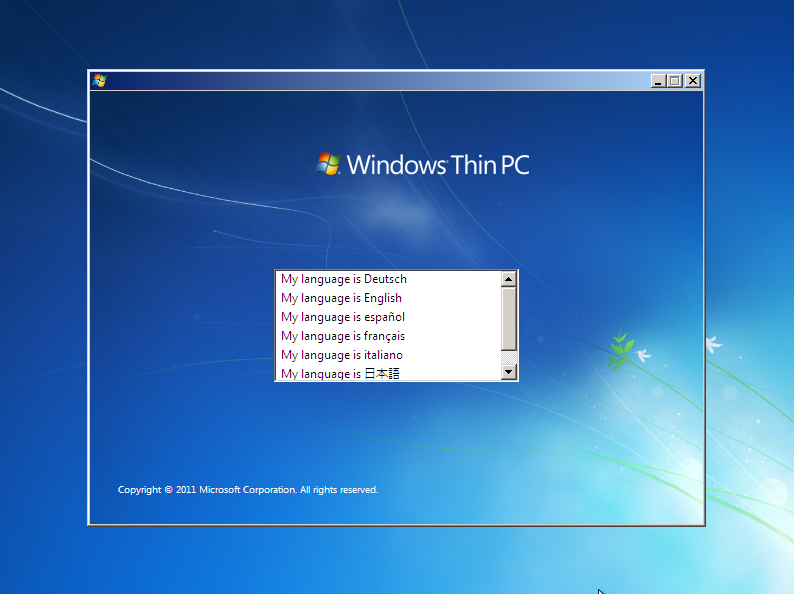Select My language is italiano
The height and width of the screenshot is (594, 794).
[388, 355]
